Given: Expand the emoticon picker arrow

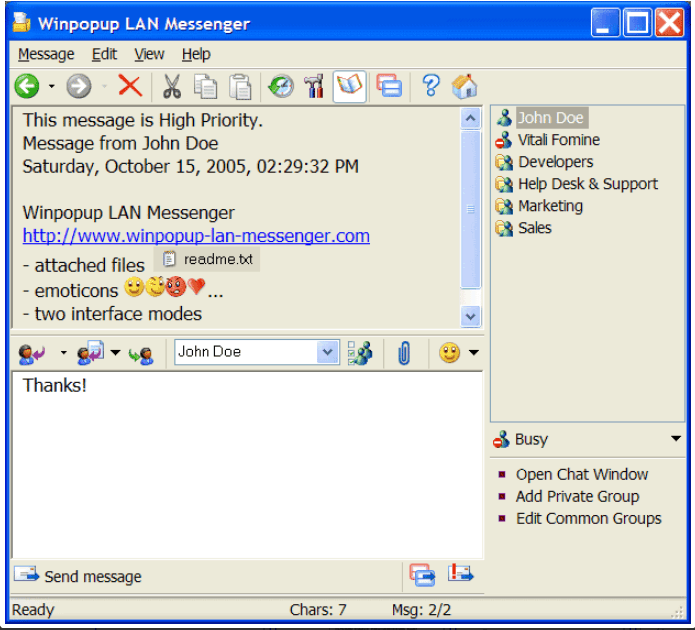Looking at the screenshot, I should coord(473,353).
